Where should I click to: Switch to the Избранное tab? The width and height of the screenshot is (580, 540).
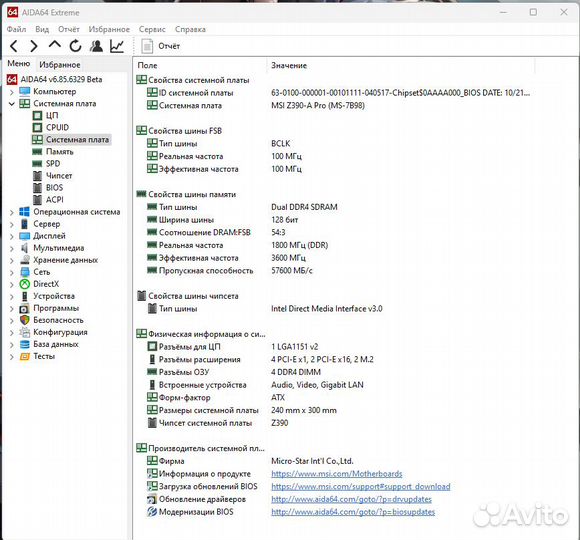pos(60,65)
